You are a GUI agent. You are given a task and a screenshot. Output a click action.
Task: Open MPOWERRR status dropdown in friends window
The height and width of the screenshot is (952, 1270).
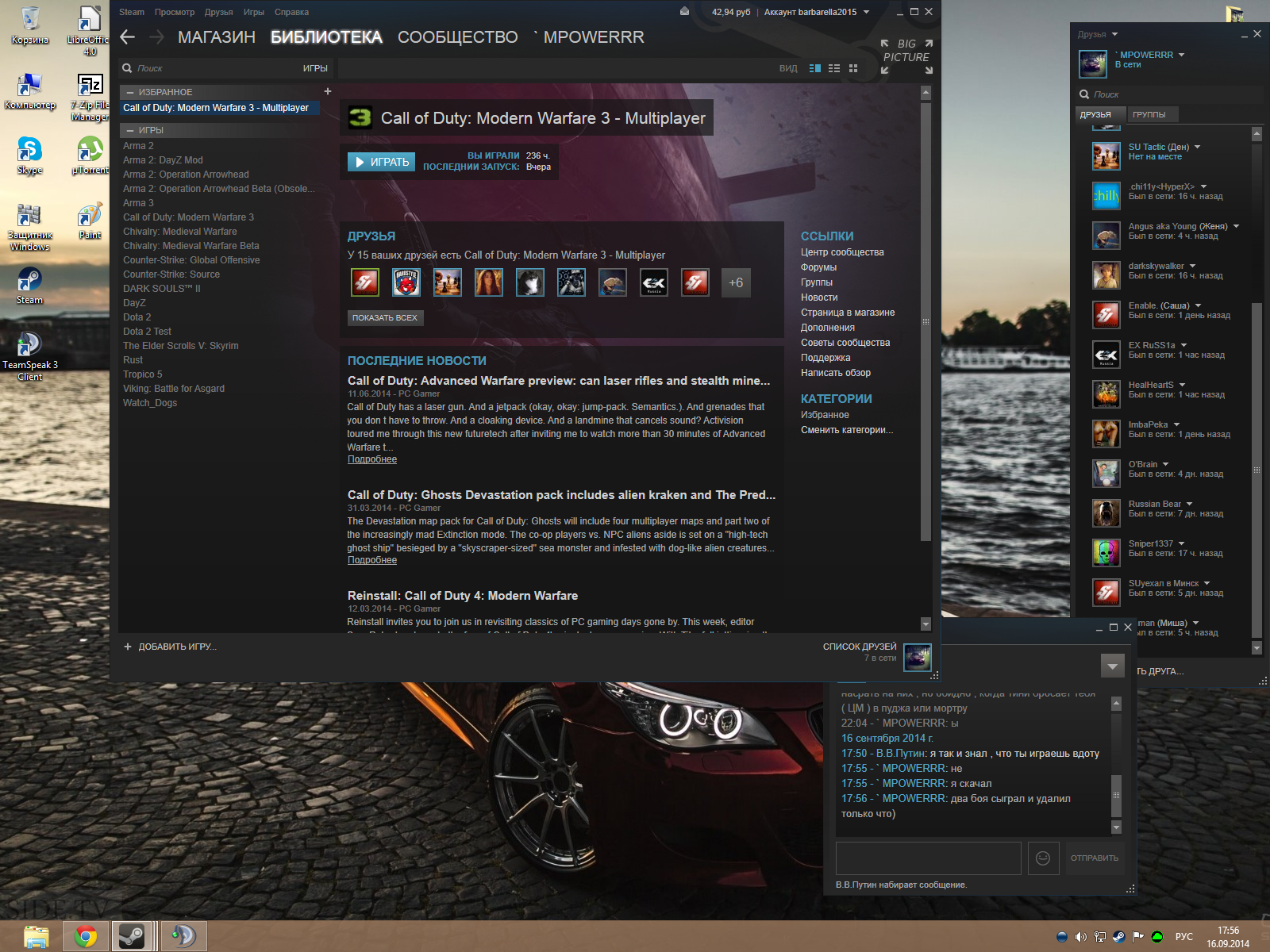coord(1181,55)
